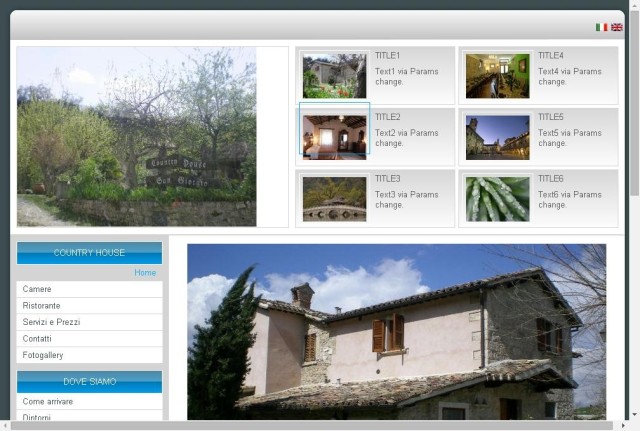The image size is (640, 431).
Task: Open the TITLE4 dining room thumbnail
Action: 498,76
